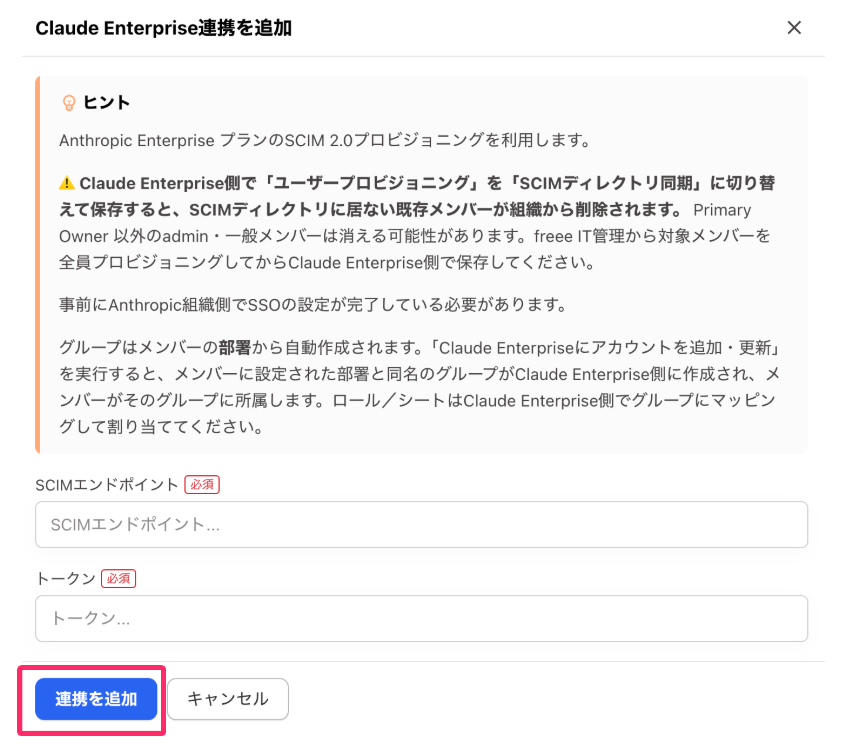Close the Claude Enterprise連携を追加 dialog

pyautogui.click(x=794, y=27)
